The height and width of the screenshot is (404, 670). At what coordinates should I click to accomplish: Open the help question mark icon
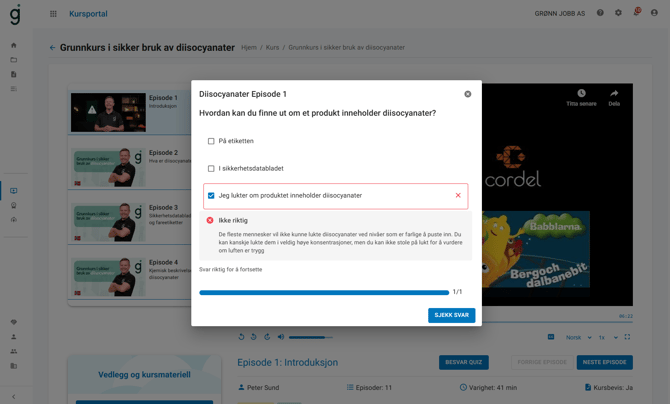(600, 14)
